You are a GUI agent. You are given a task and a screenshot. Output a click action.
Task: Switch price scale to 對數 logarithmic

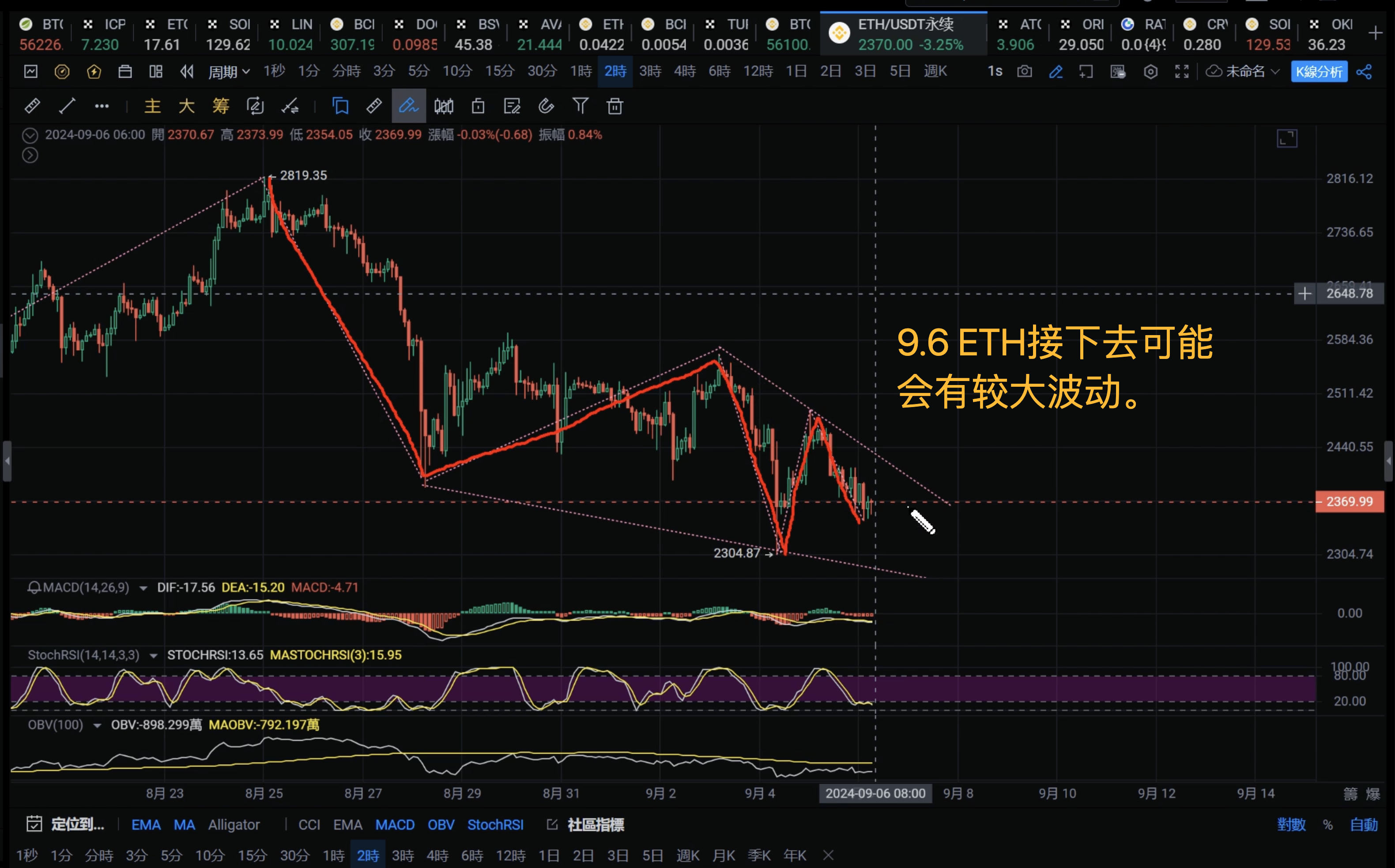coord(1291,824)
